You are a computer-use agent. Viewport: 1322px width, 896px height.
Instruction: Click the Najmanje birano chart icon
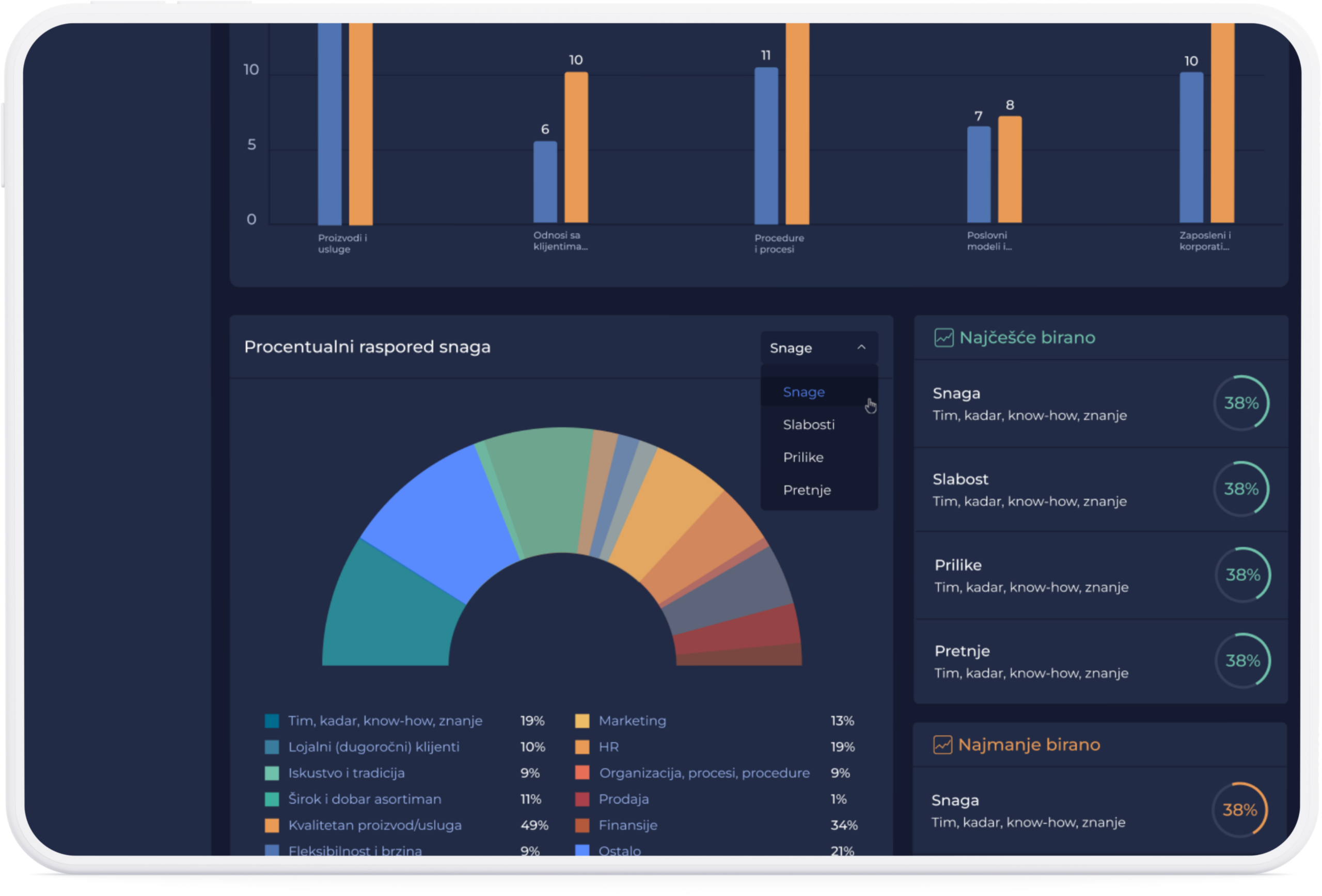tap(942, 745)
